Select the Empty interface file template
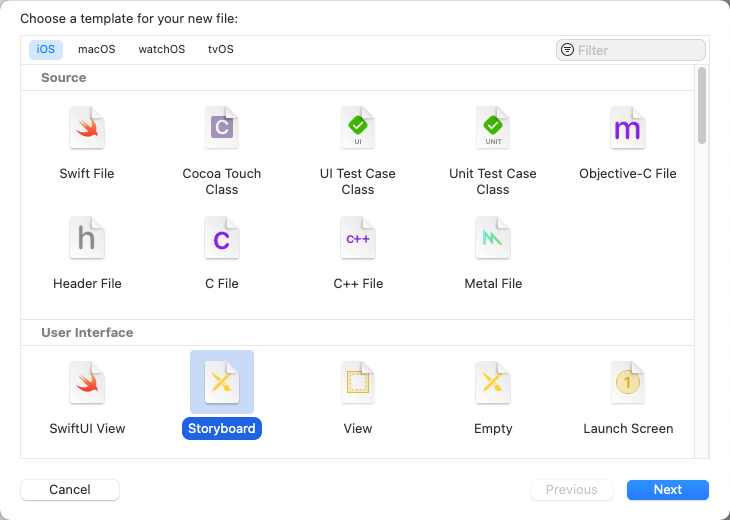 point(492,384)
